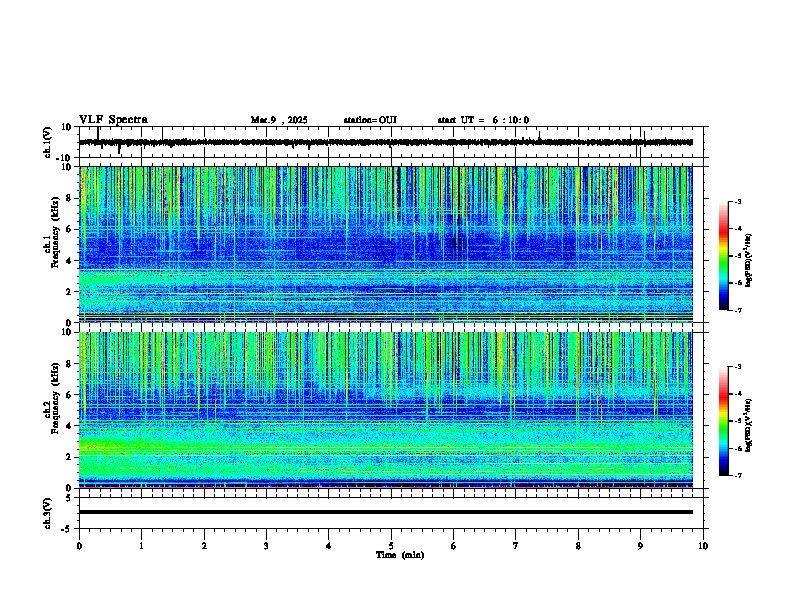The width and height of the screenshot is (792, 612).
Task: Select the date text "Mar.9 , 2025"
Action: 279,120
